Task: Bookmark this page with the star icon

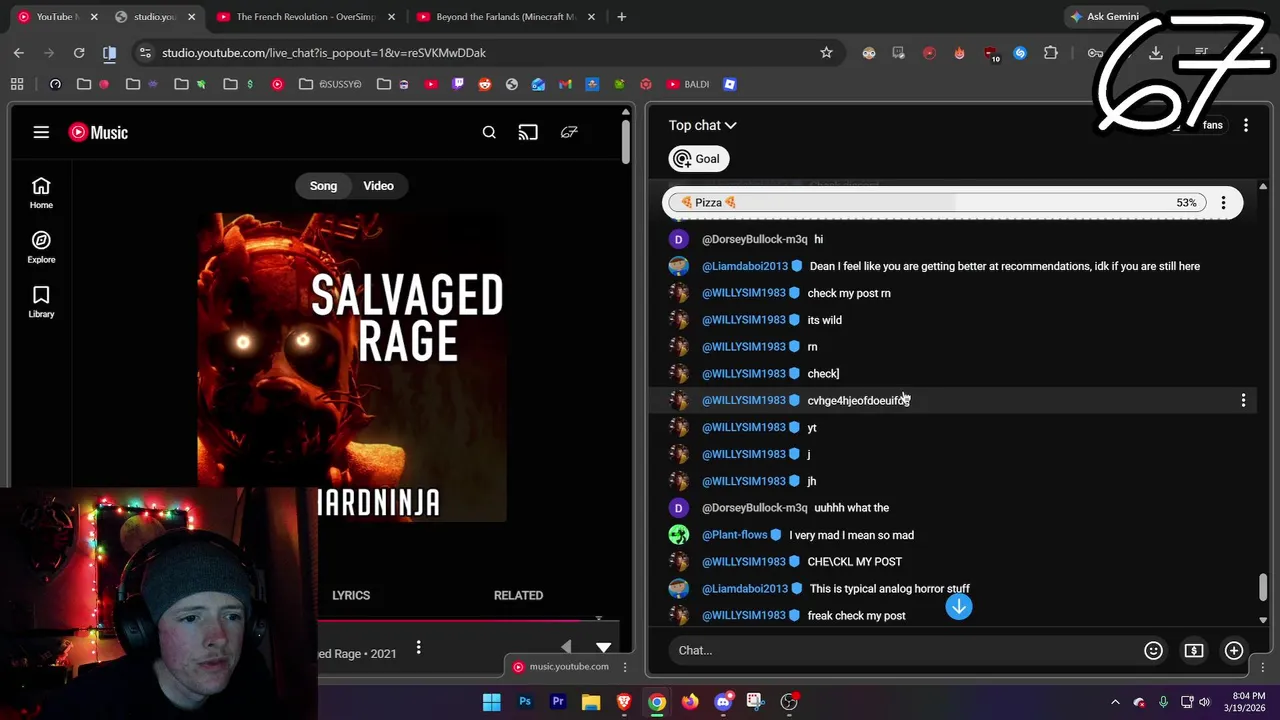Action: 826,53
